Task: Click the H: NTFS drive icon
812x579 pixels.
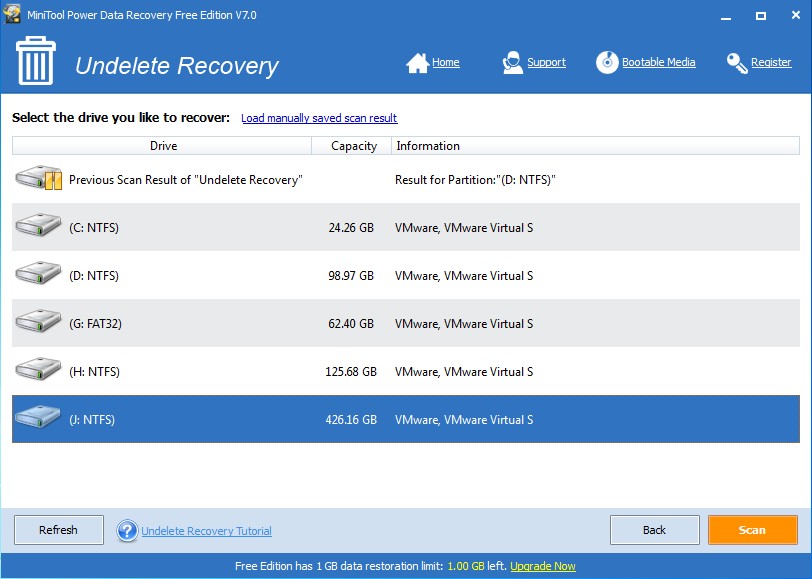Action: [38, 369]
